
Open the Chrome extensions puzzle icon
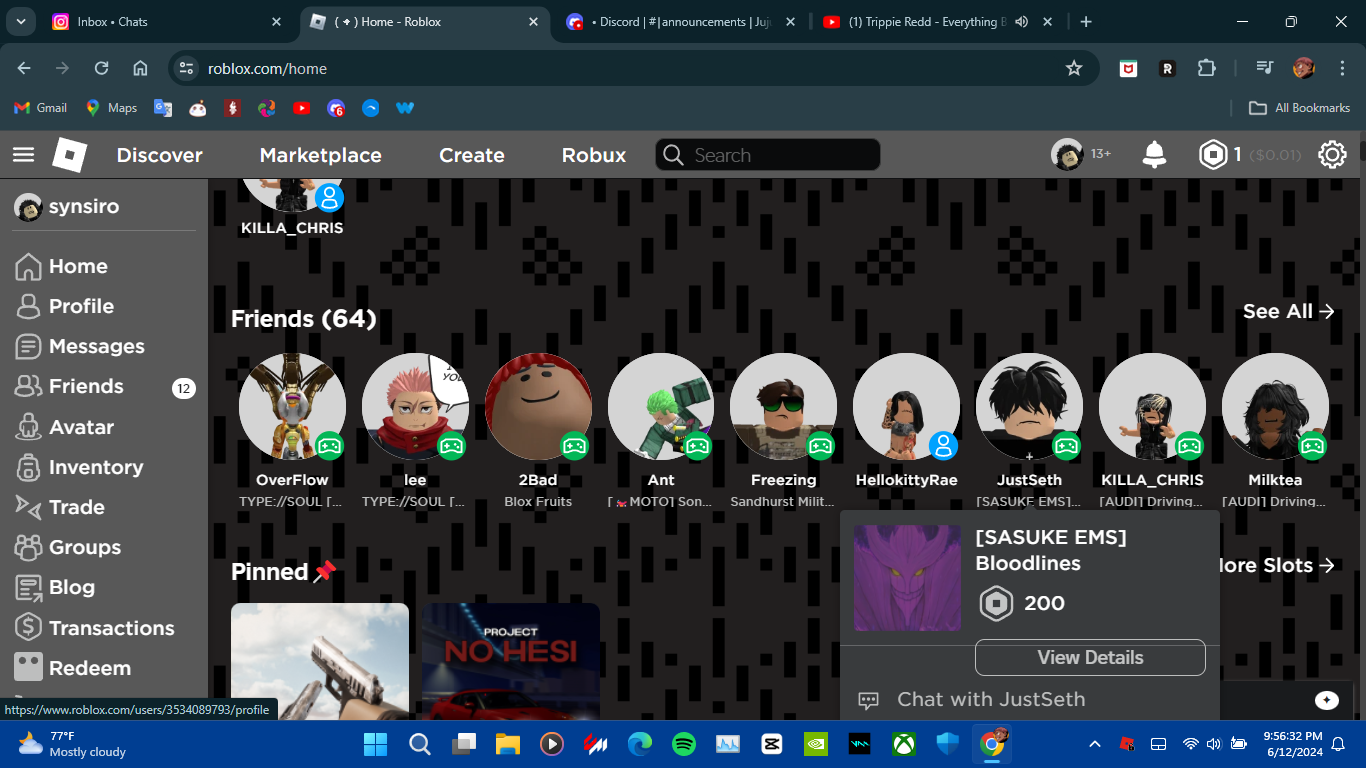[x=1206, y=68]
